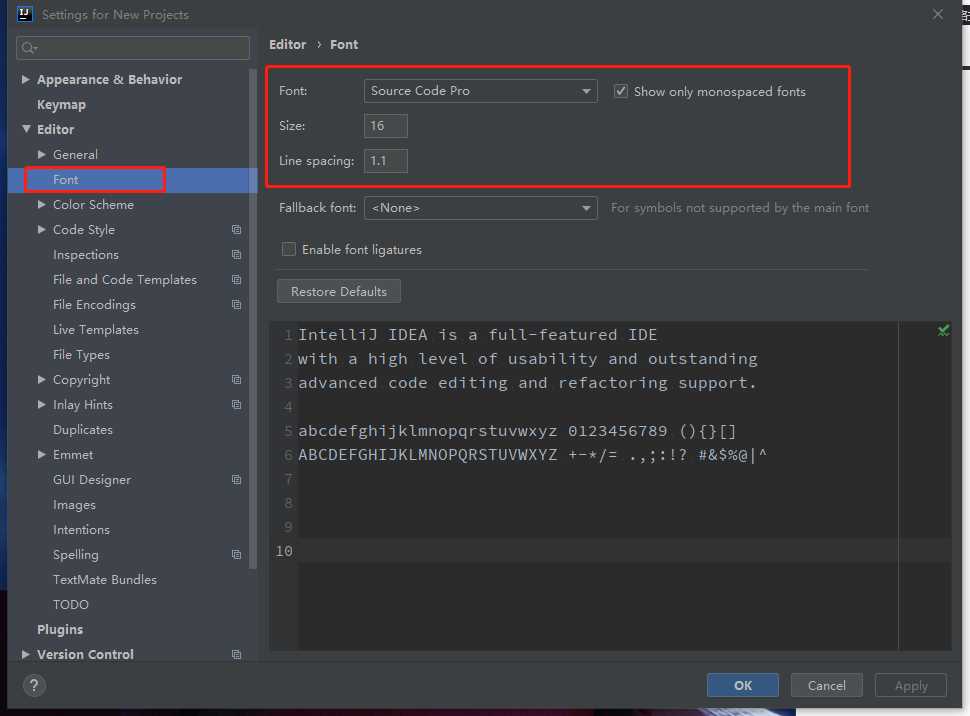Open TODO settings
The image size is (970, 716).
point(71,605)
